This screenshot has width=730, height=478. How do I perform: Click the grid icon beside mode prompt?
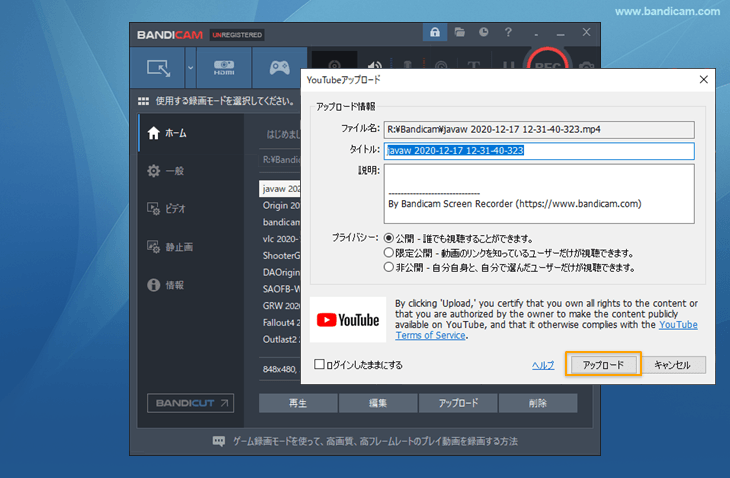tap(143, 101)
